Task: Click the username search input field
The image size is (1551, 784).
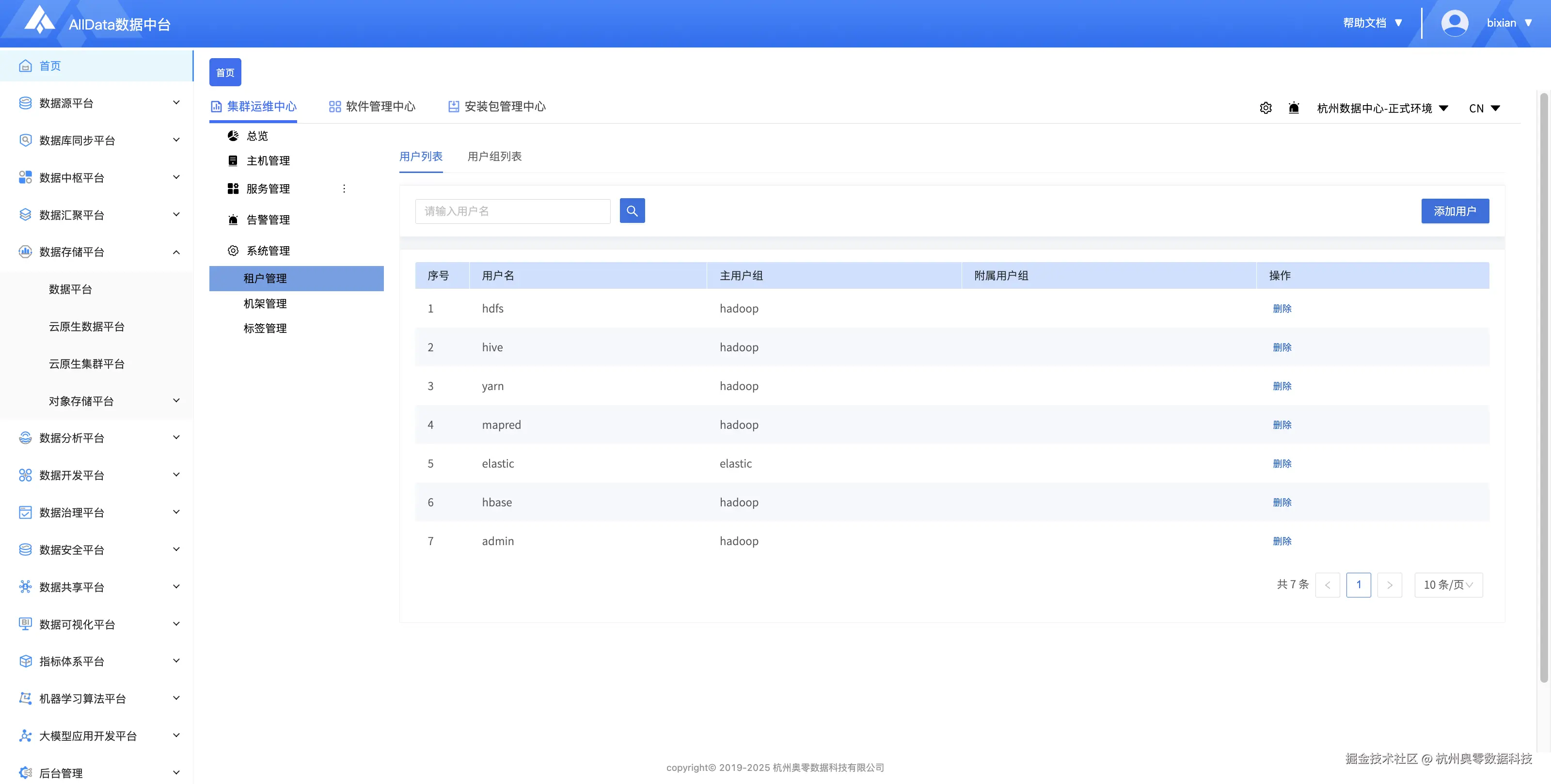Action: (512, 211)
